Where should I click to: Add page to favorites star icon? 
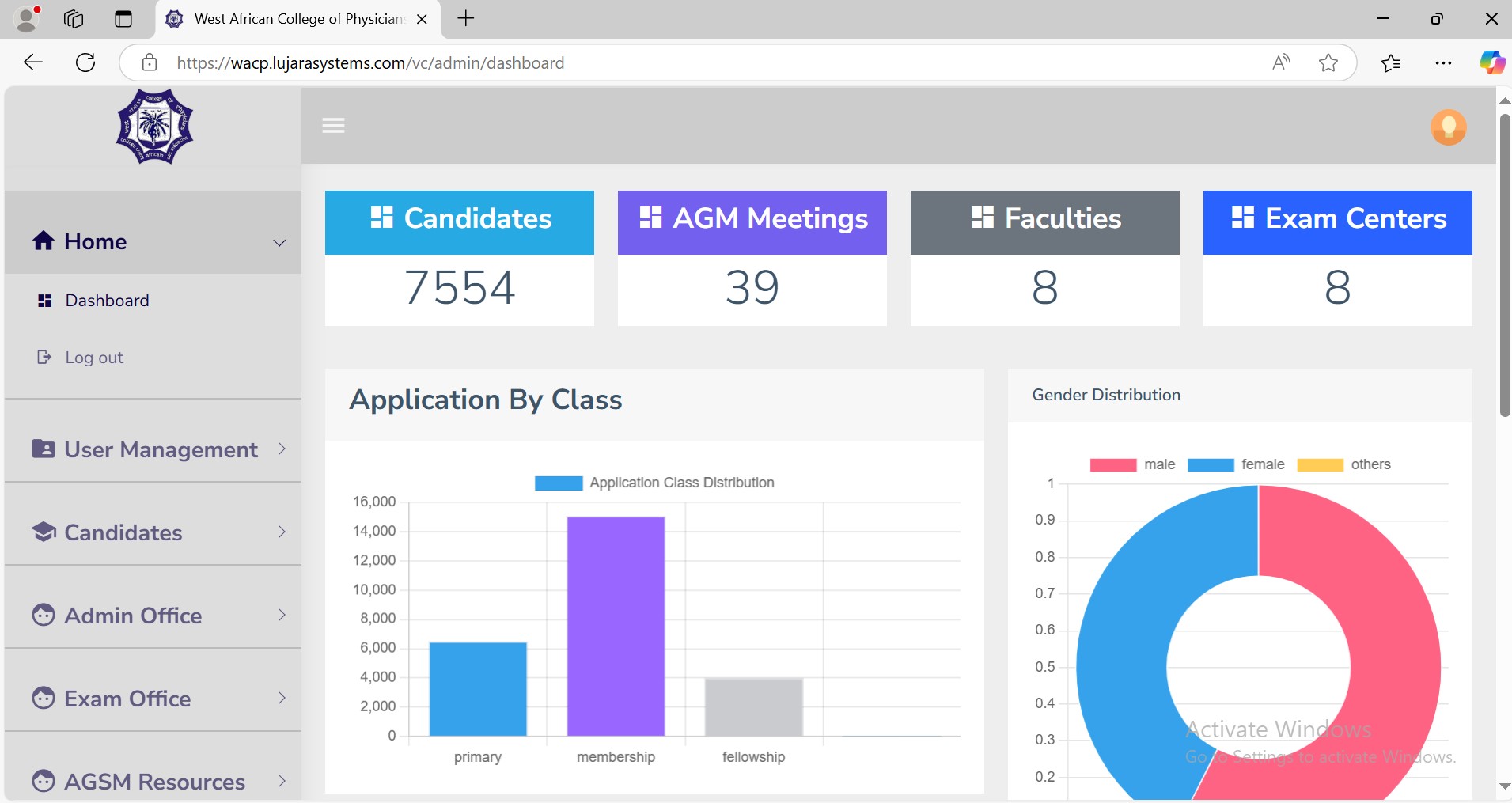(1328, 62)
